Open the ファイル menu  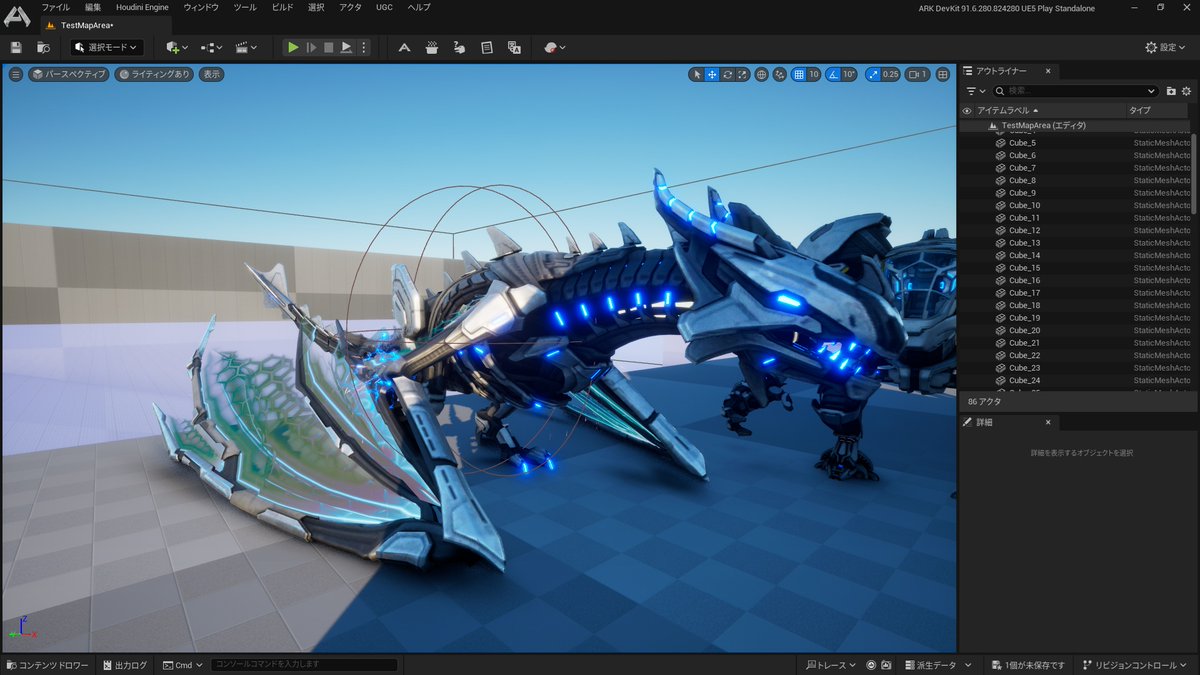(56, 7)
